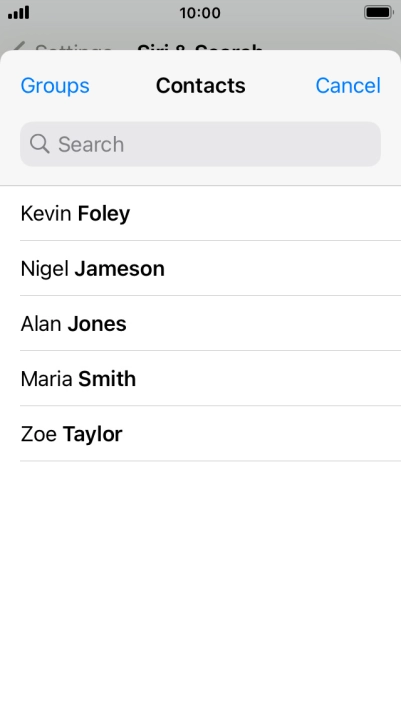Viewport: 401px width, 712px height.
Task: Tap the cellular signal bars icon
Action: [x=19, y=13]
